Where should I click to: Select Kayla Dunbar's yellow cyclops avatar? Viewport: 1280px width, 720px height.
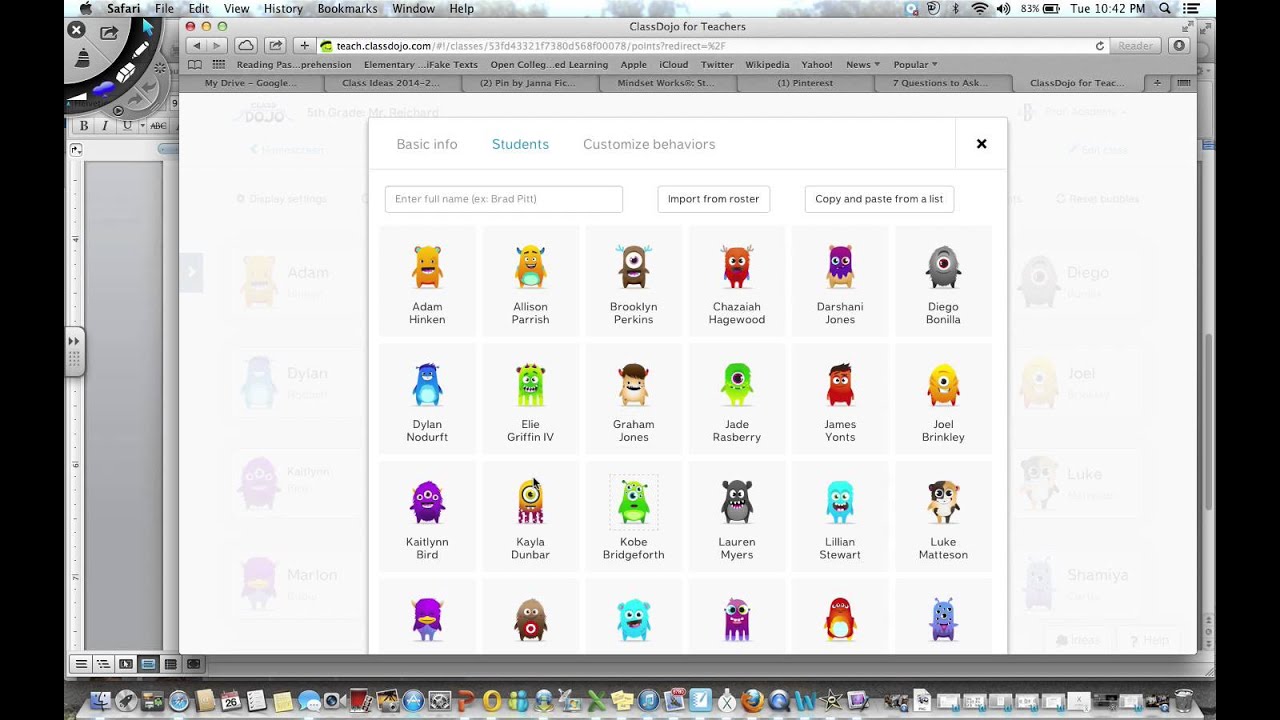pos(530,502)
